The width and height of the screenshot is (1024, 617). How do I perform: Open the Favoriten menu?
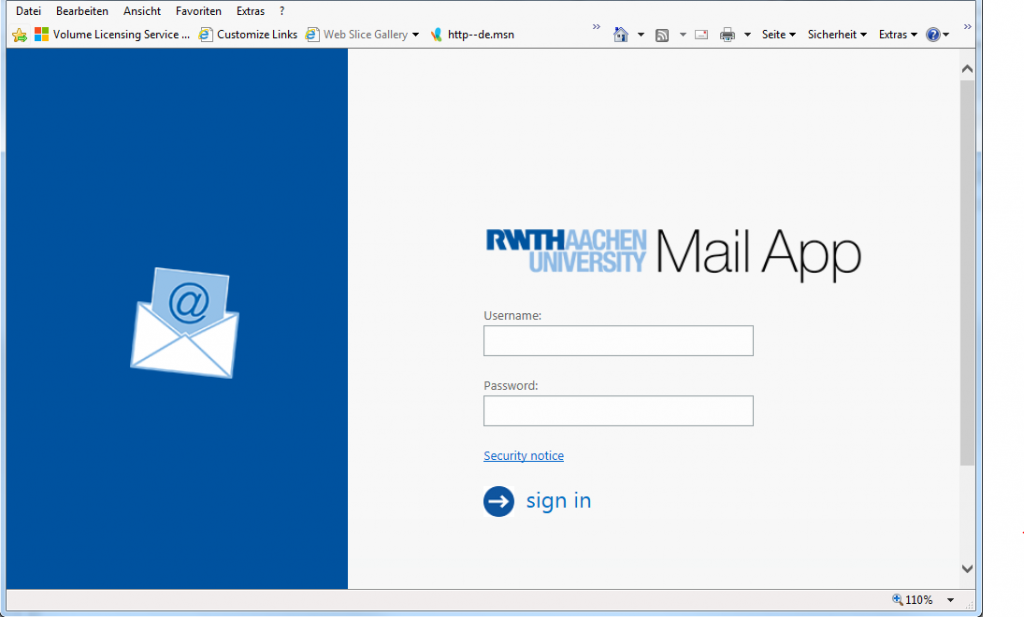tap(198, 11)
